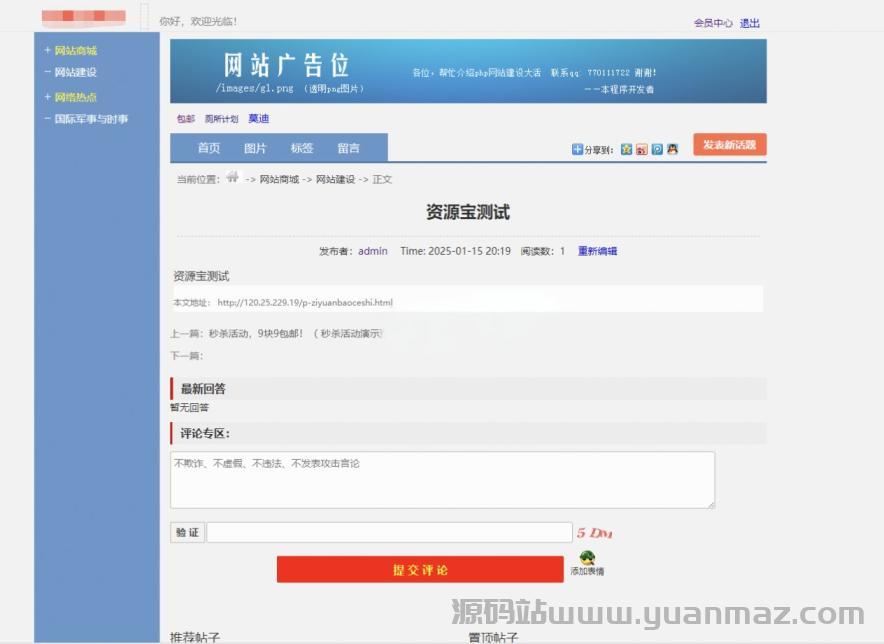This screenshot has height=644, width=884.
Task: Share via the red Weibo icon
Action: click(642, 149)
